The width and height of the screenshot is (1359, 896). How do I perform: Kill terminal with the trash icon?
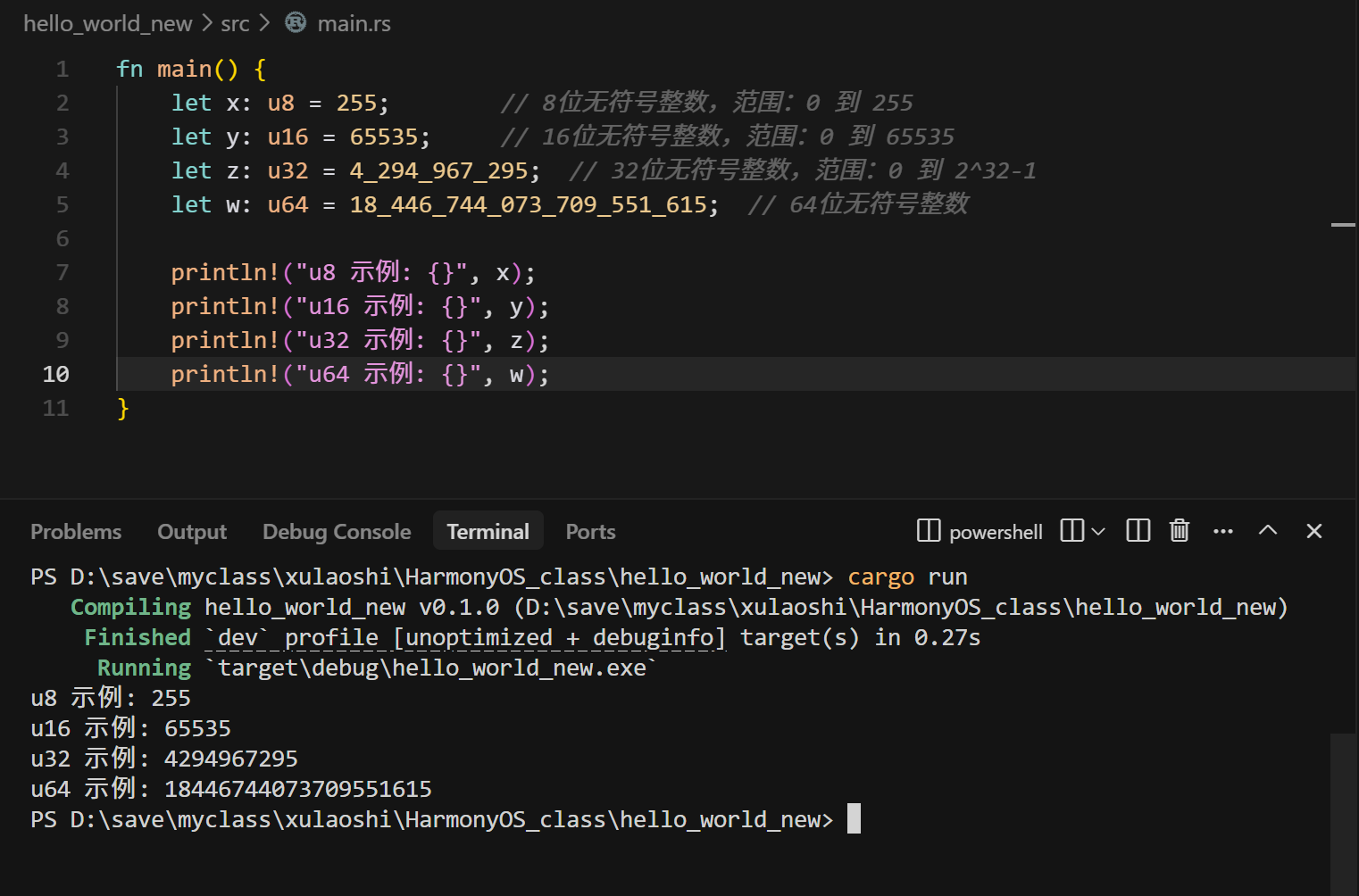coord(1180,531)
